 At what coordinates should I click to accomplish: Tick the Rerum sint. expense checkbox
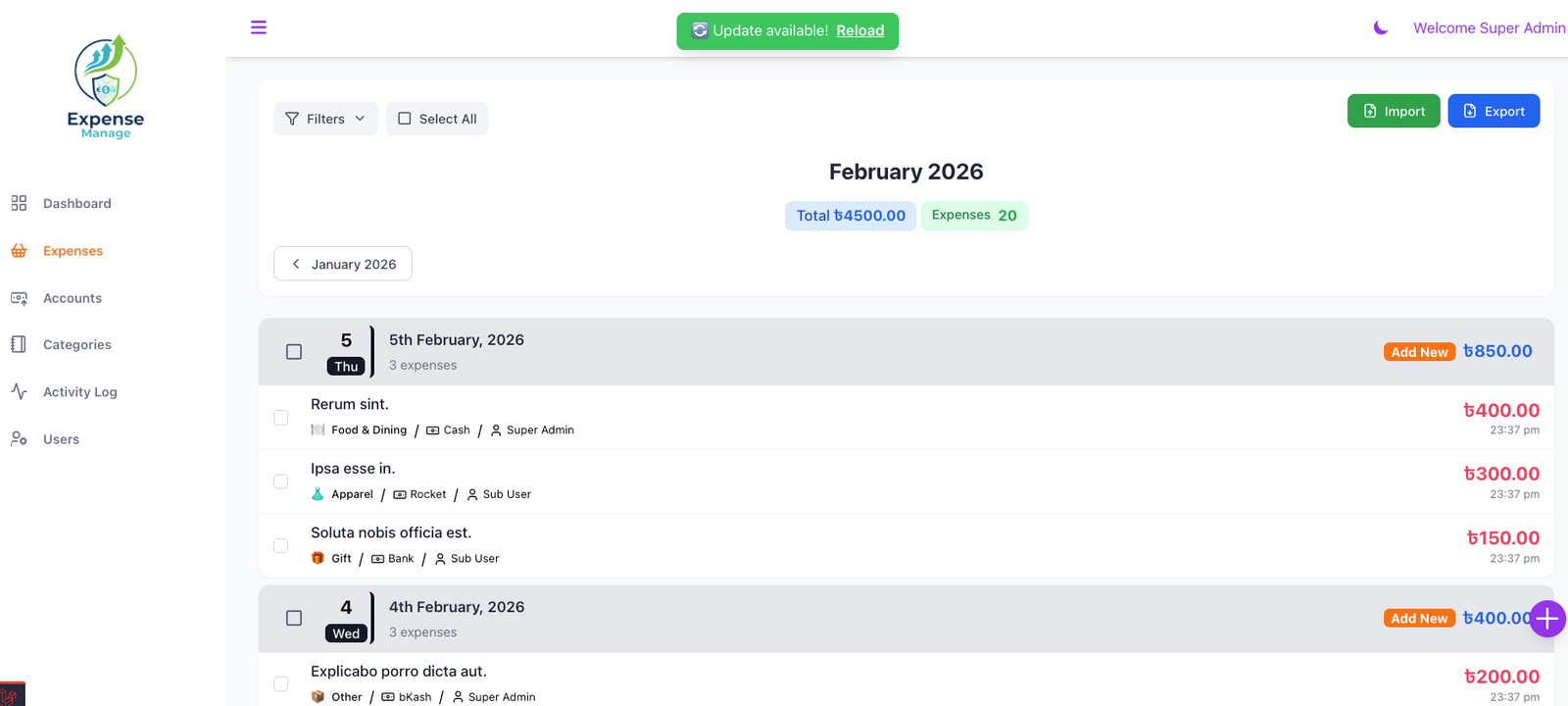[281, 418]
